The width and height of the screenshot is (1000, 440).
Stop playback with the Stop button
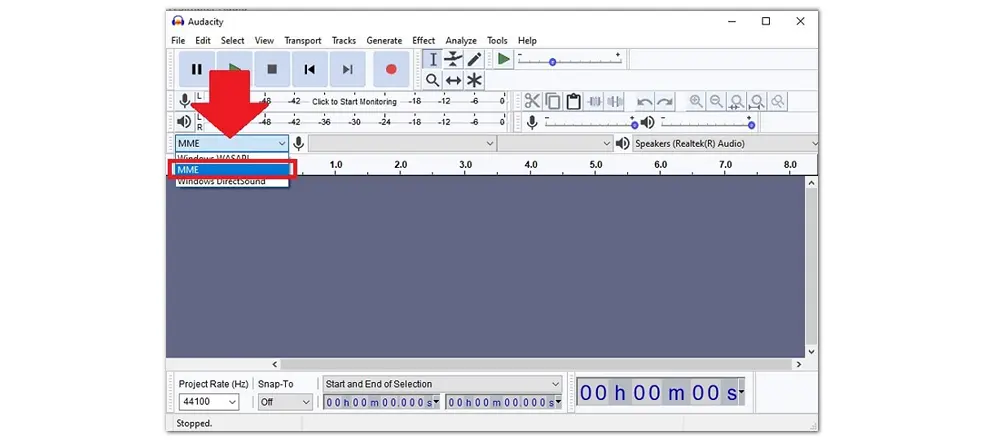click(x=272, y=69)
